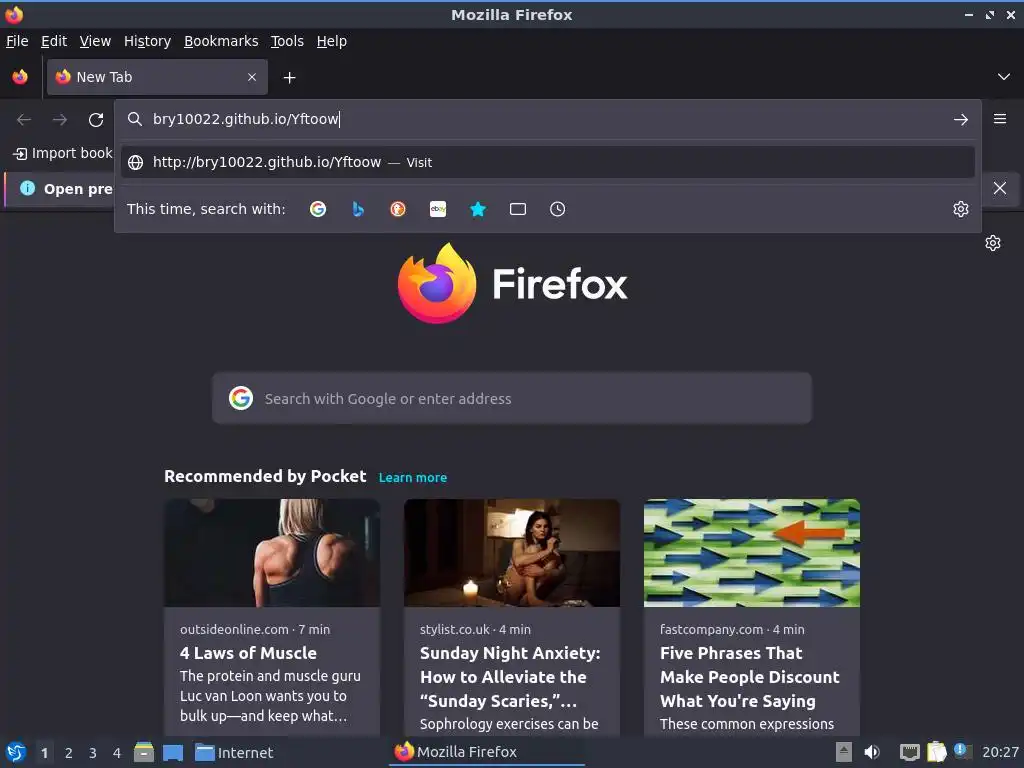Switch to workspace 4 in taskbar
Image resolution: width=1024 pixels, height=768 pixels.
pos(117,753)
